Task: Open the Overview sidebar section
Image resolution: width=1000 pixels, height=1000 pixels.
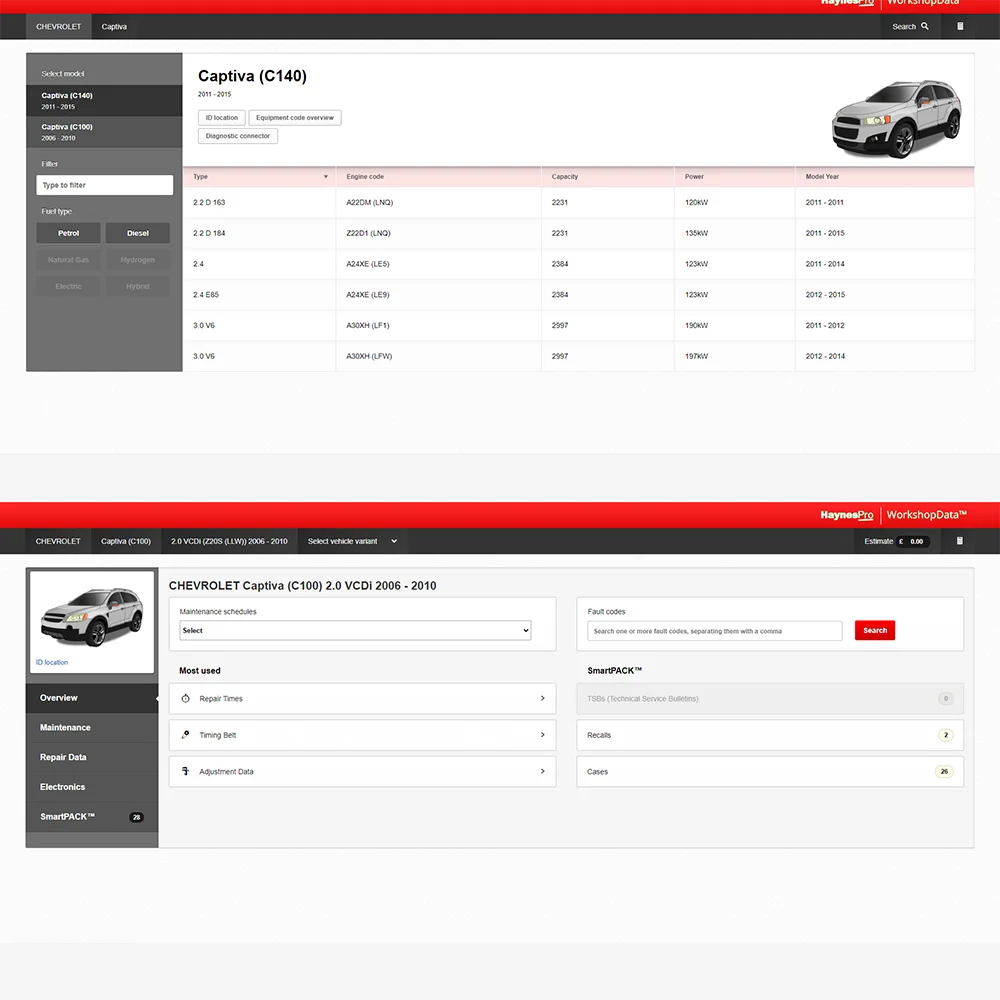Action: tap(92, 698)
